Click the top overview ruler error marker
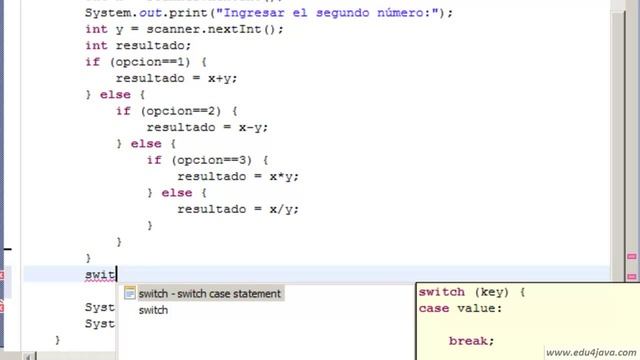This screenshot has width=640, height=360. point(631,256)
